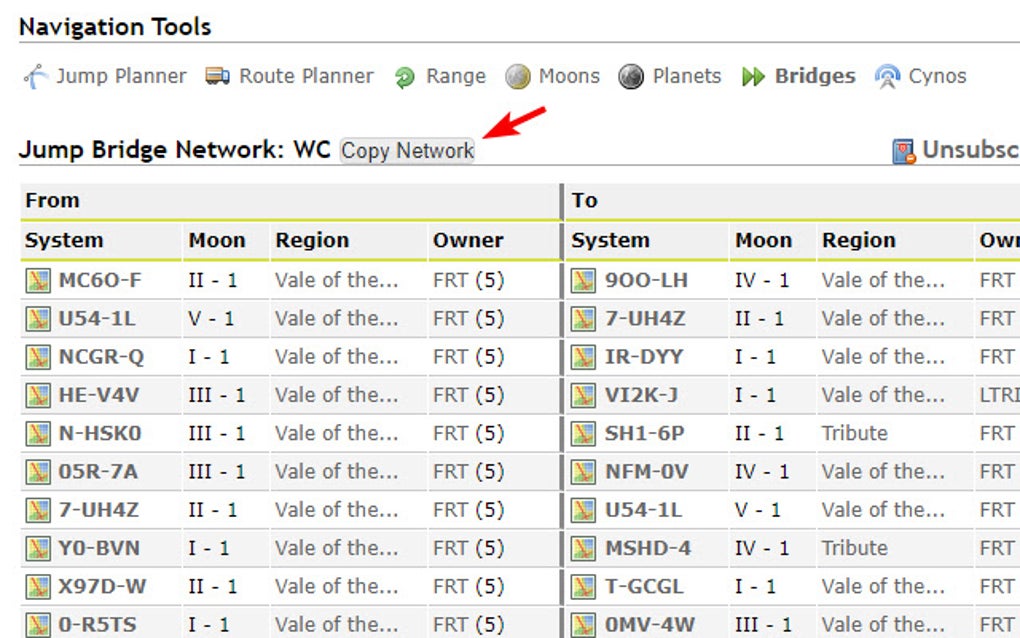
Task: Go to the Moons page
Action: click(x=569, y=76)
